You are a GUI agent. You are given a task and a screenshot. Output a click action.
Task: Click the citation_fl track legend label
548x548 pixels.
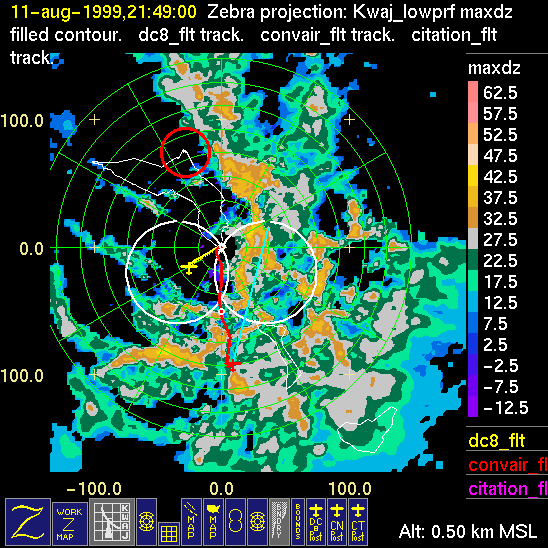click(508, 488)
